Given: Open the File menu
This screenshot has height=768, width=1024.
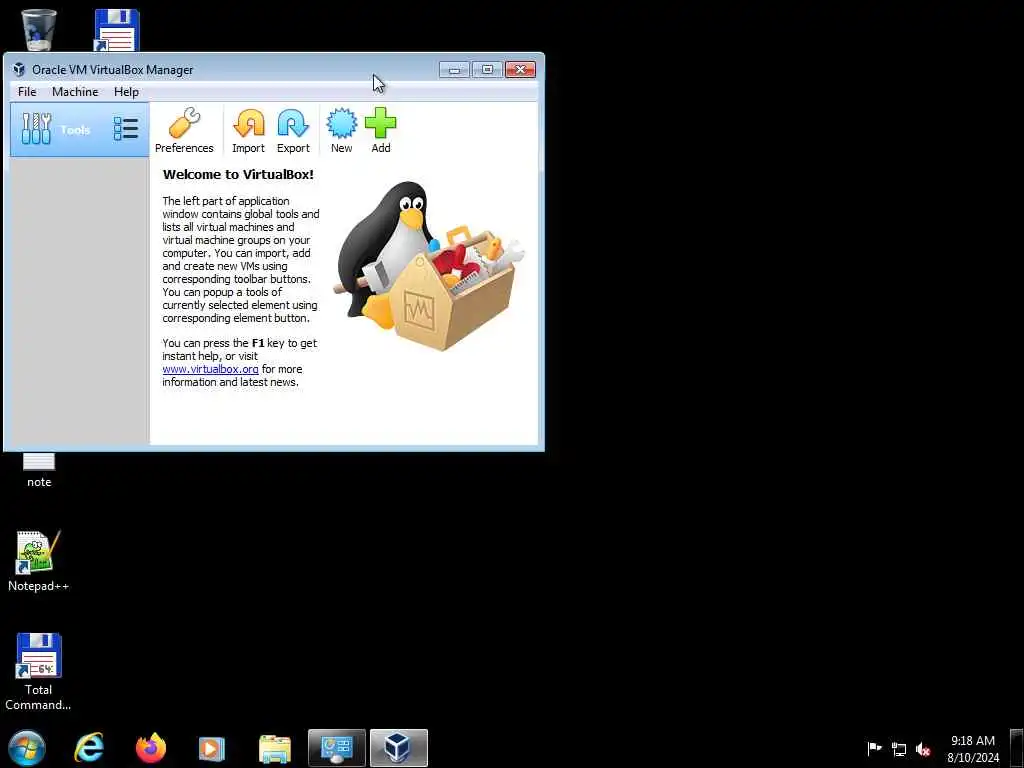Looking at the screenshot, I should click(27, 92).
